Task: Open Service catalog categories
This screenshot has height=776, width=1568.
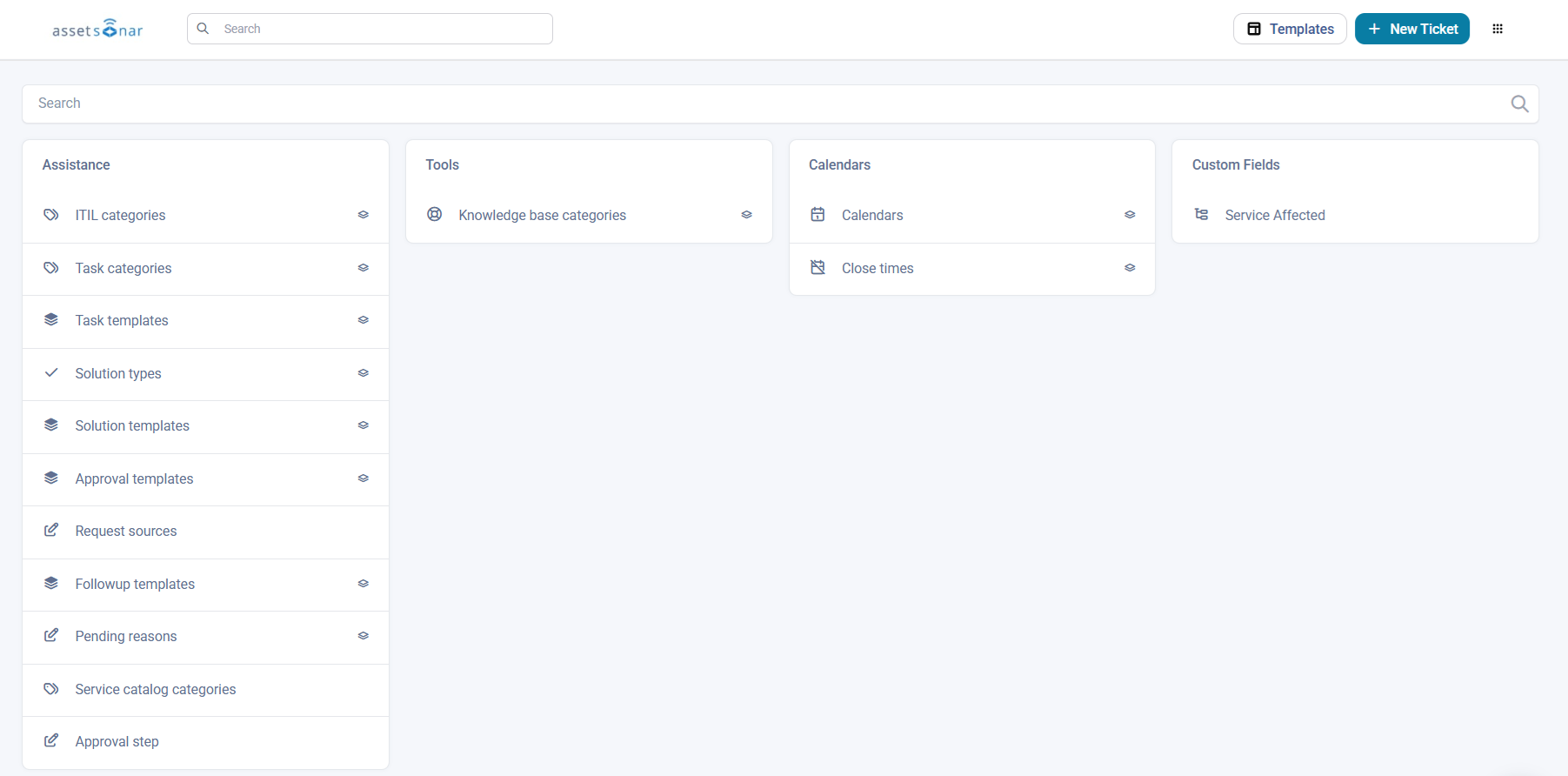Action: pos(156,689)
